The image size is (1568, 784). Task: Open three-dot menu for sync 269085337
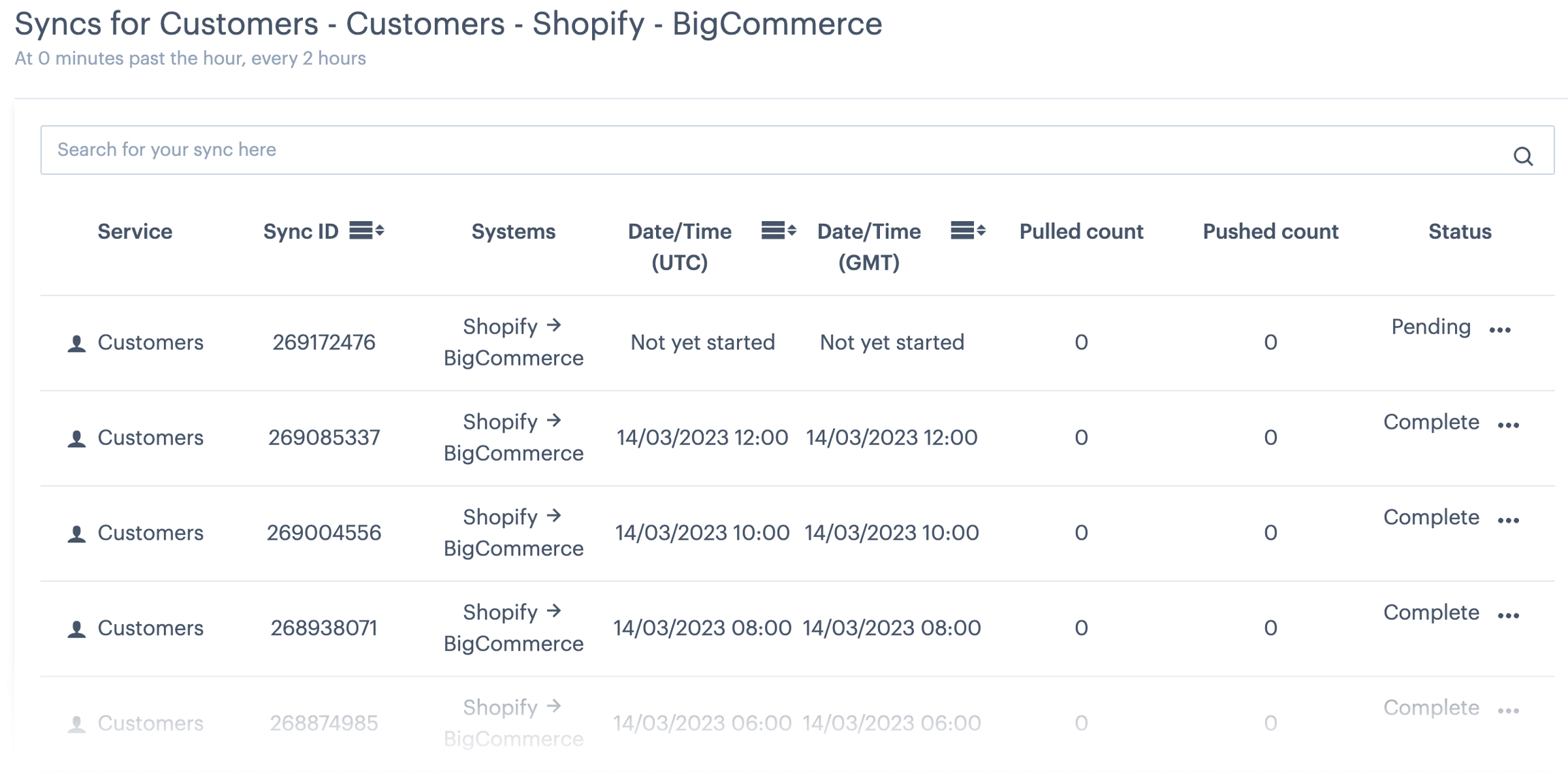pyautogui.click(x=1508, y=425)
